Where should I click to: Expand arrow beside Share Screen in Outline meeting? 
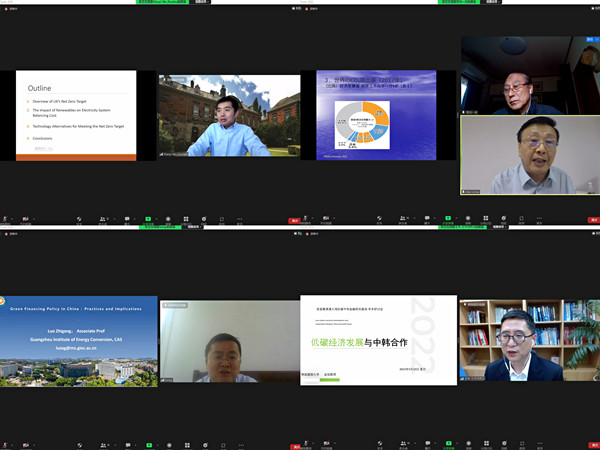point(156,218)
